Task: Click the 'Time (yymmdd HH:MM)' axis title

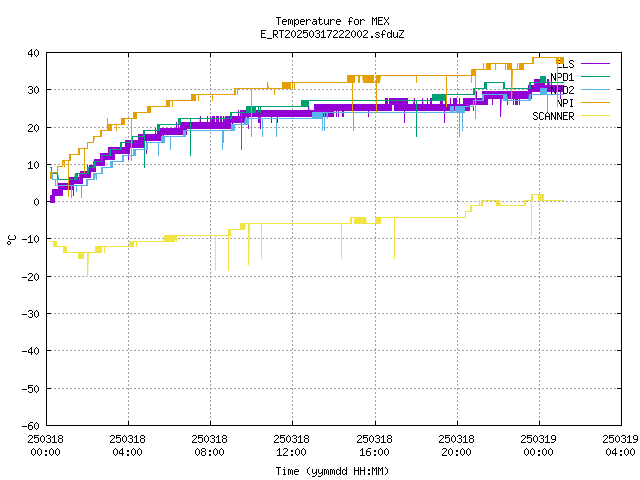Action: [332, 471]
